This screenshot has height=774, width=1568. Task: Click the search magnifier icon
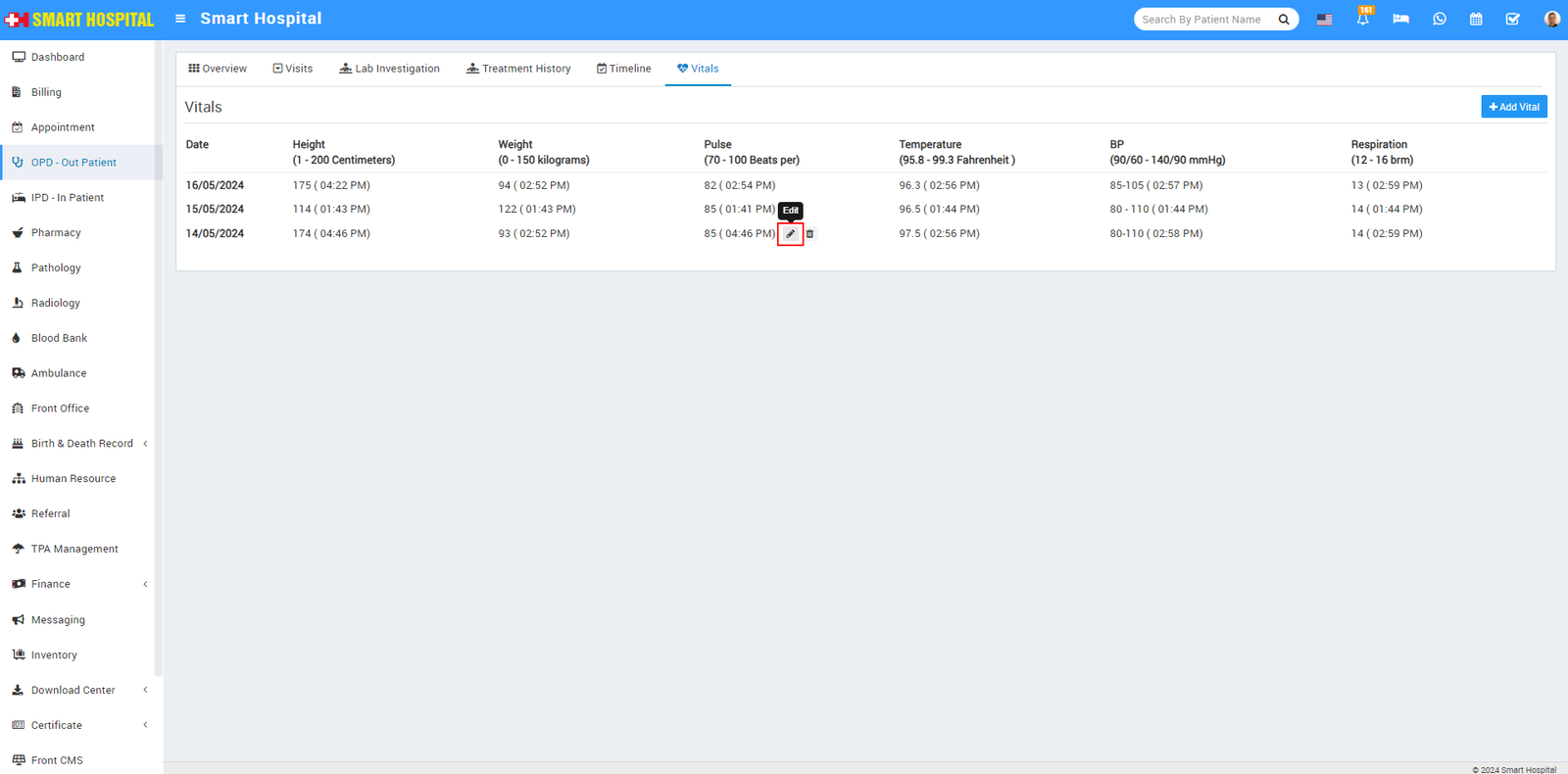(x=1284, y=20)
